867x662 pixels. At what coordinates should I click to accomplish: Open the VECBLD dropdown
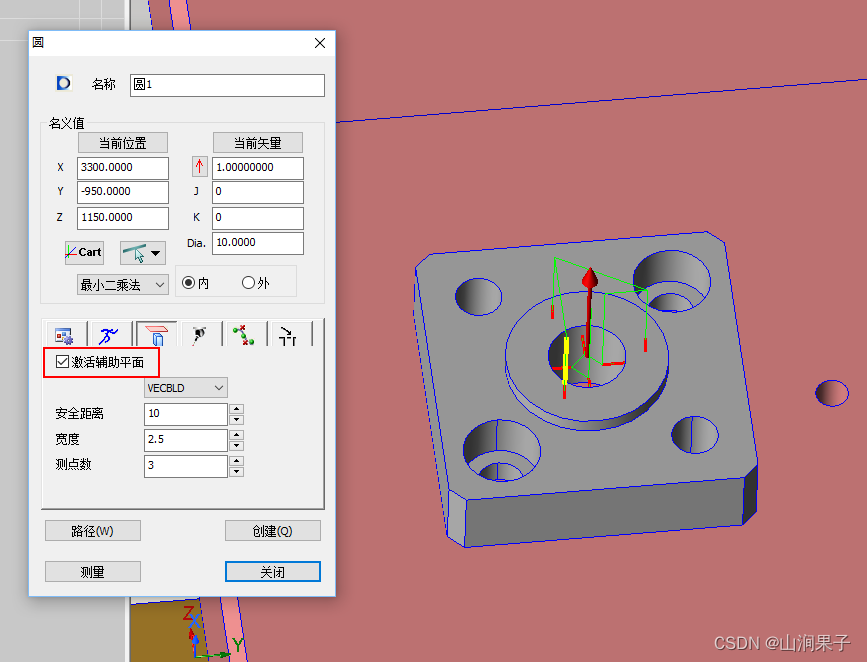(186, 388)
